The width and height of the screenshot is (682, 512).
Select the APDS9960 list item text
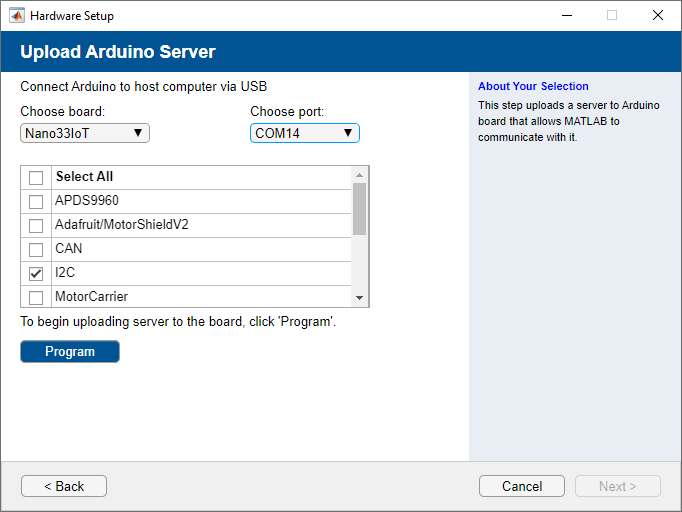pyautogui.click(x=87, y=201)
